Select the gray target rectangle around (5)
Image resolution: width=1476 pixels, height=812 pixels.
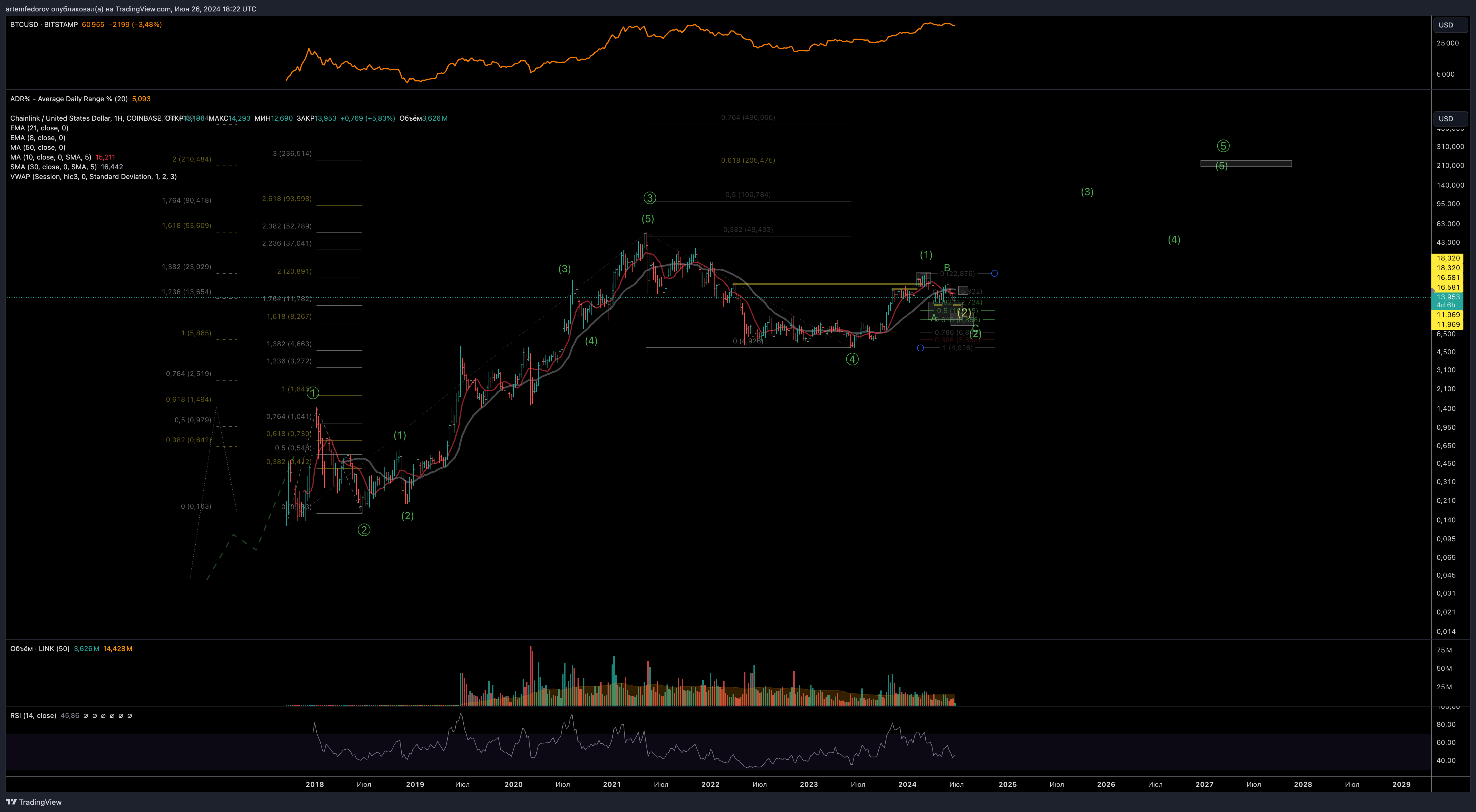pos(1246,163)
